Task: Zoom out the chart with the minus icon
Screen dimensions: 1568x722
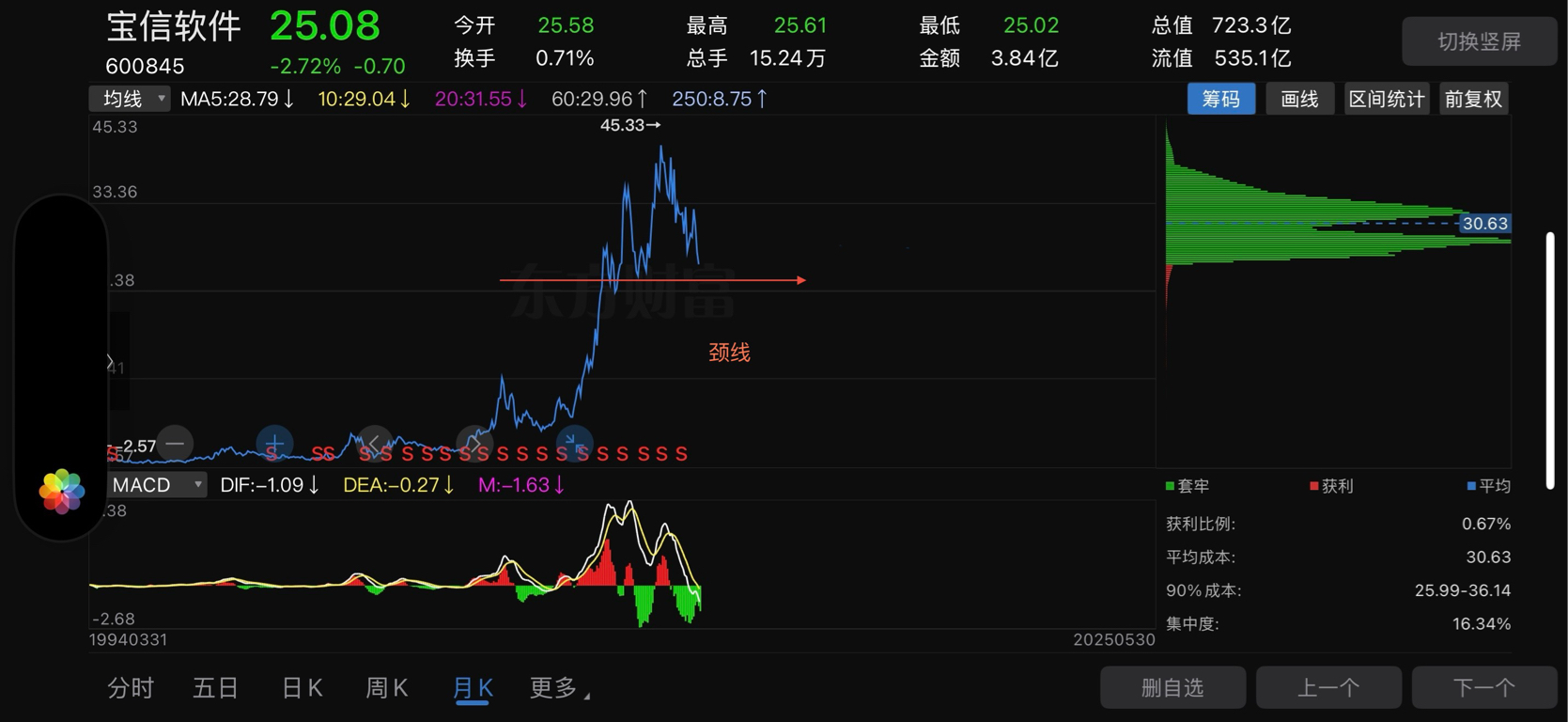Action: [175, 444]
